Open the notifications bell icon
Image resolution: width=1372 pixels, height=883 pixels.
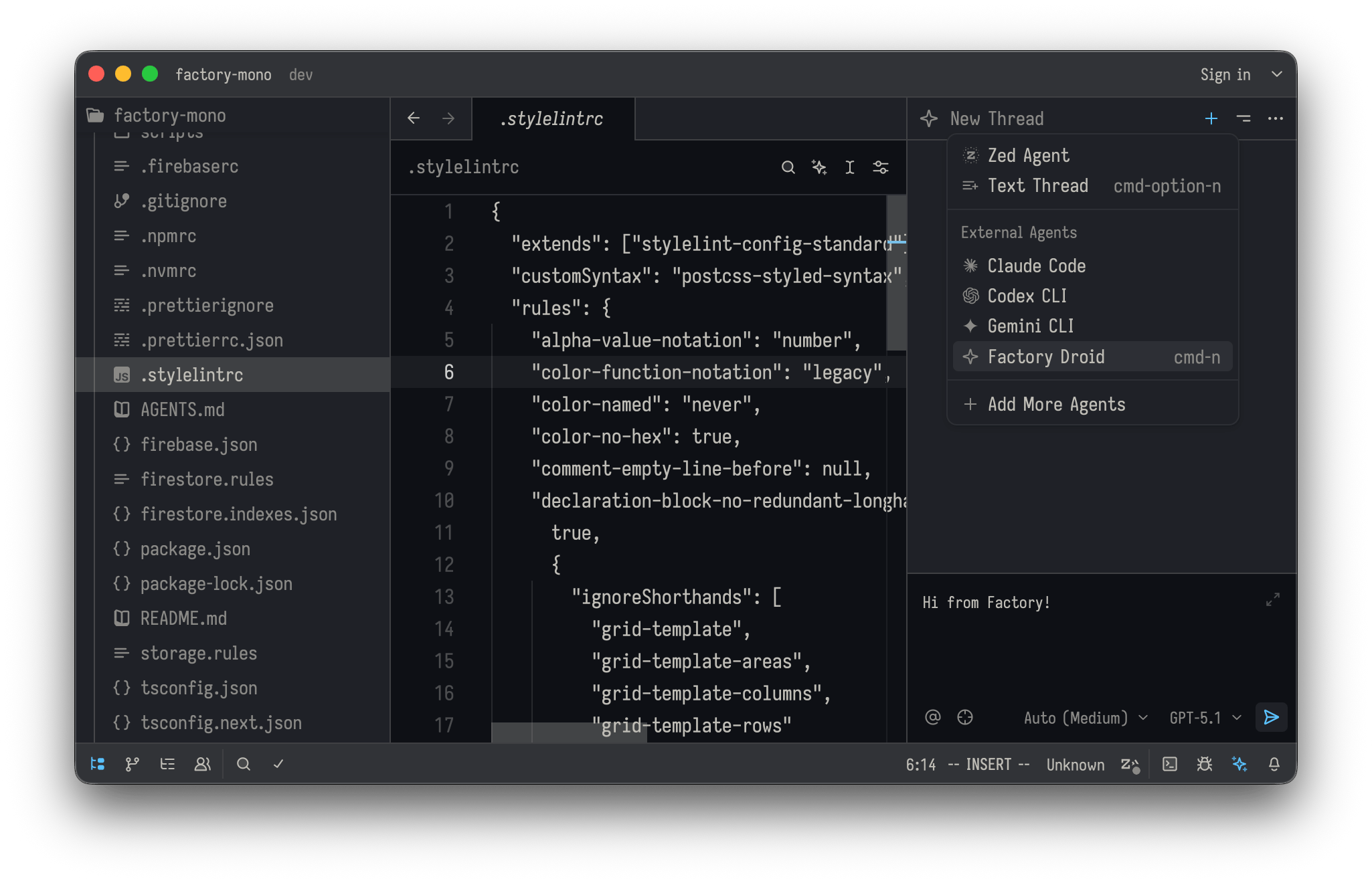[1274, 764]
